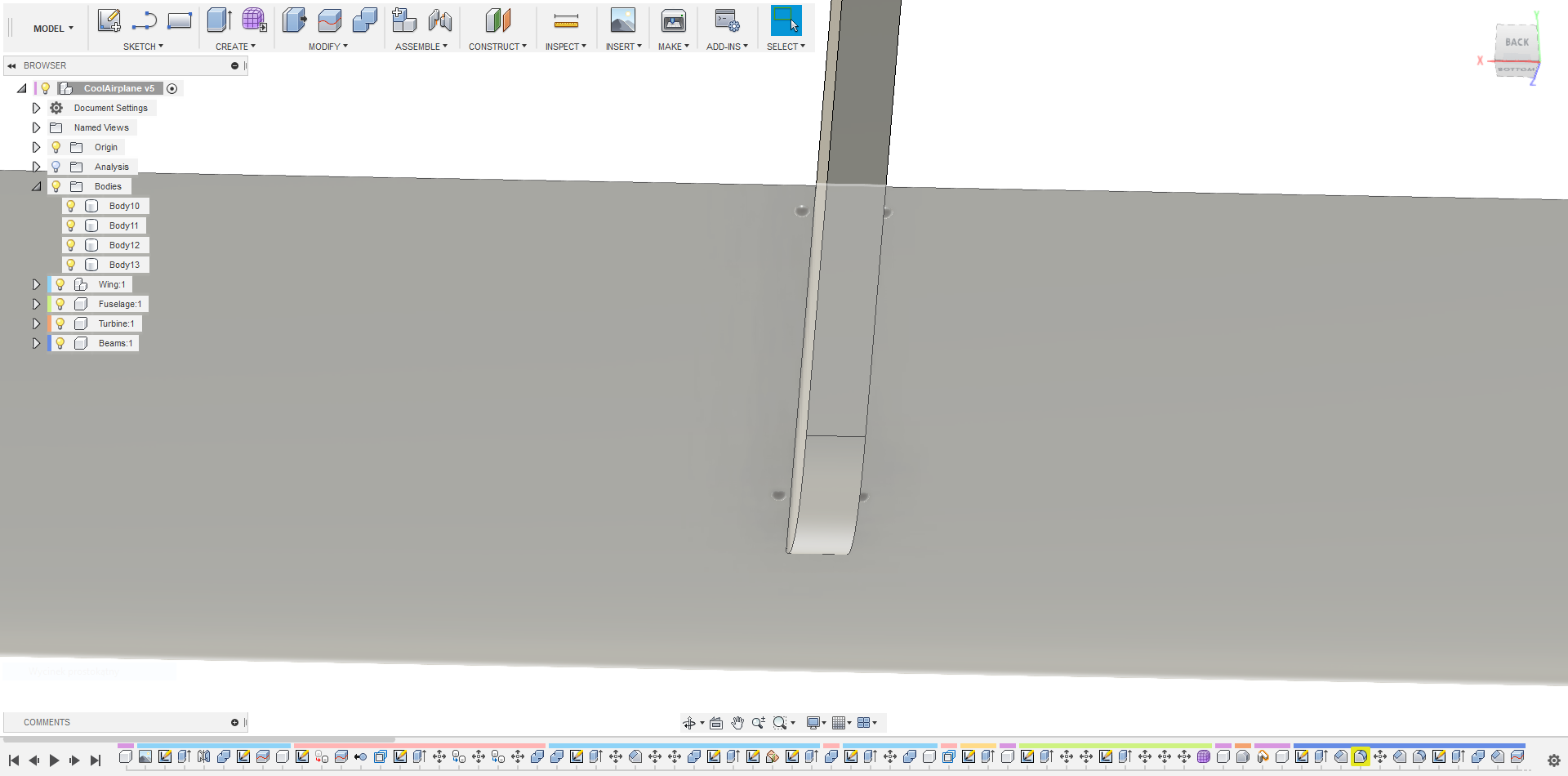This screenshot has height=776, width=1568.
Task: Click the BACK face of view cube
Action: [1517, 42]
